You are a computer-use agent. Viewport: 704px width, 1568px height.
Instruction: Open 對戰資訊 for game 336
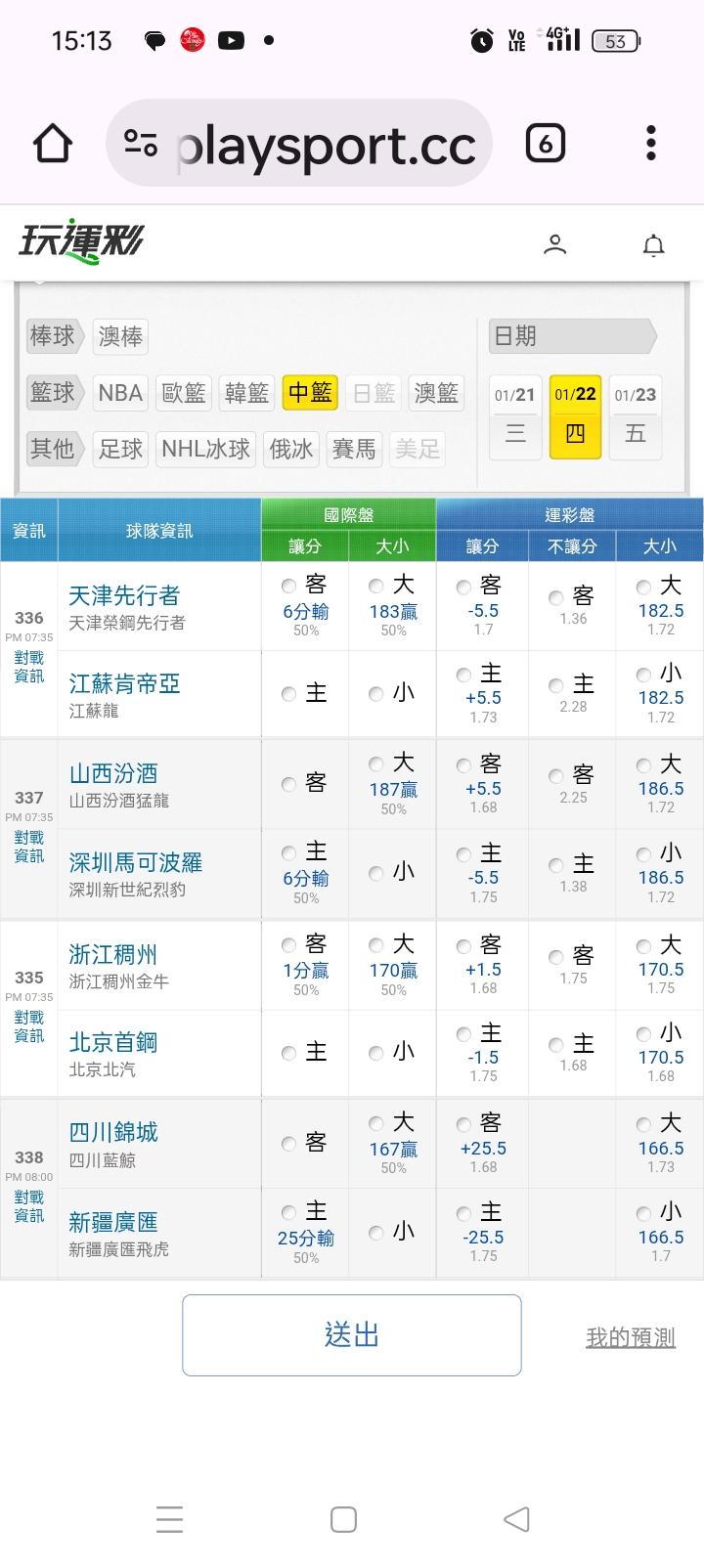point(29,667)
